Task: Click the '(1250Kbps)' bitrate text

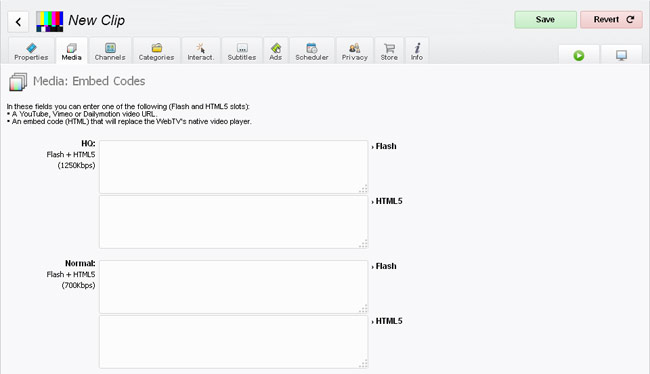Action: 76,165
